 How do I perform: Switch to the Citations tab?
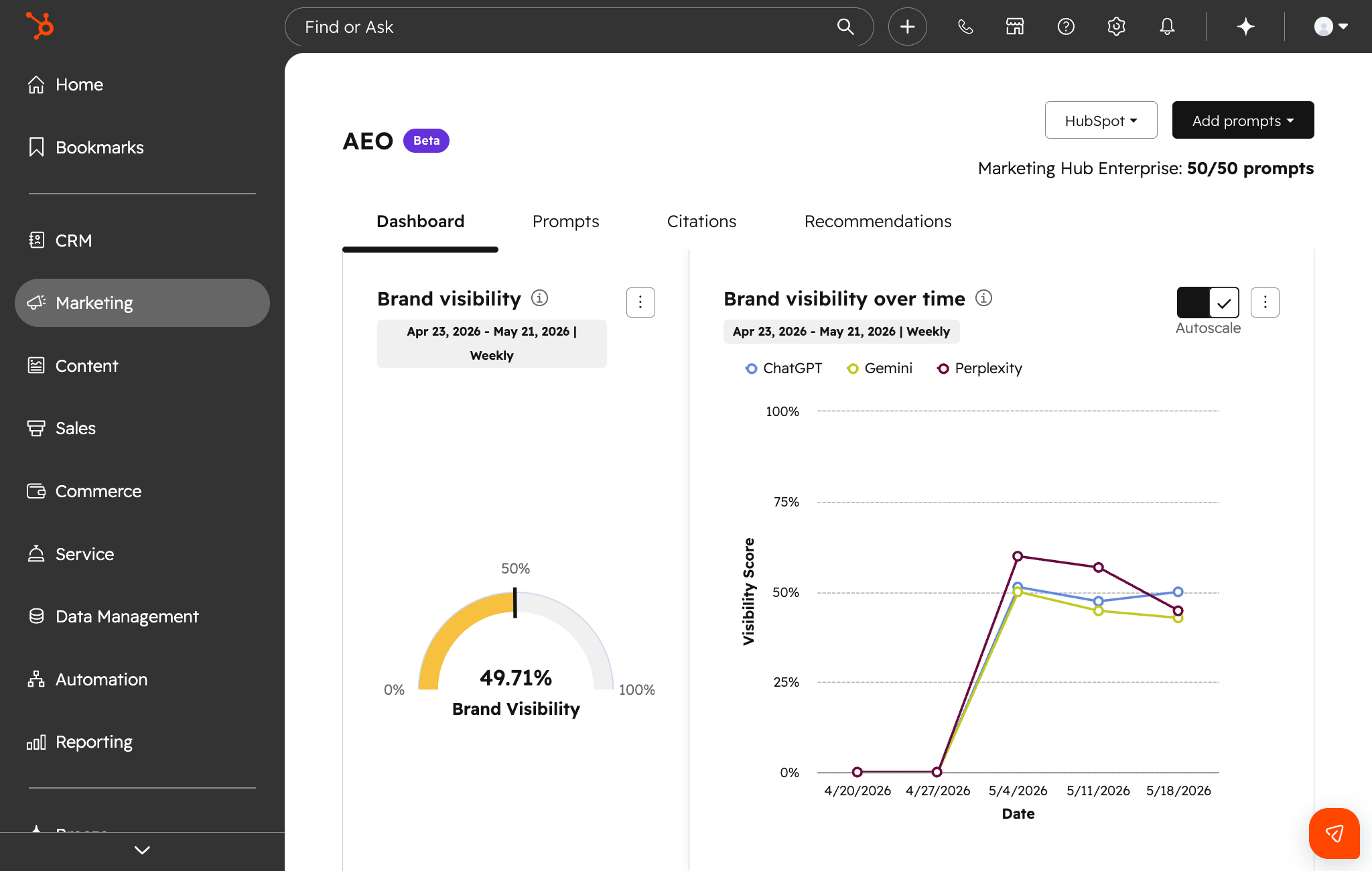tap(701, 222)
